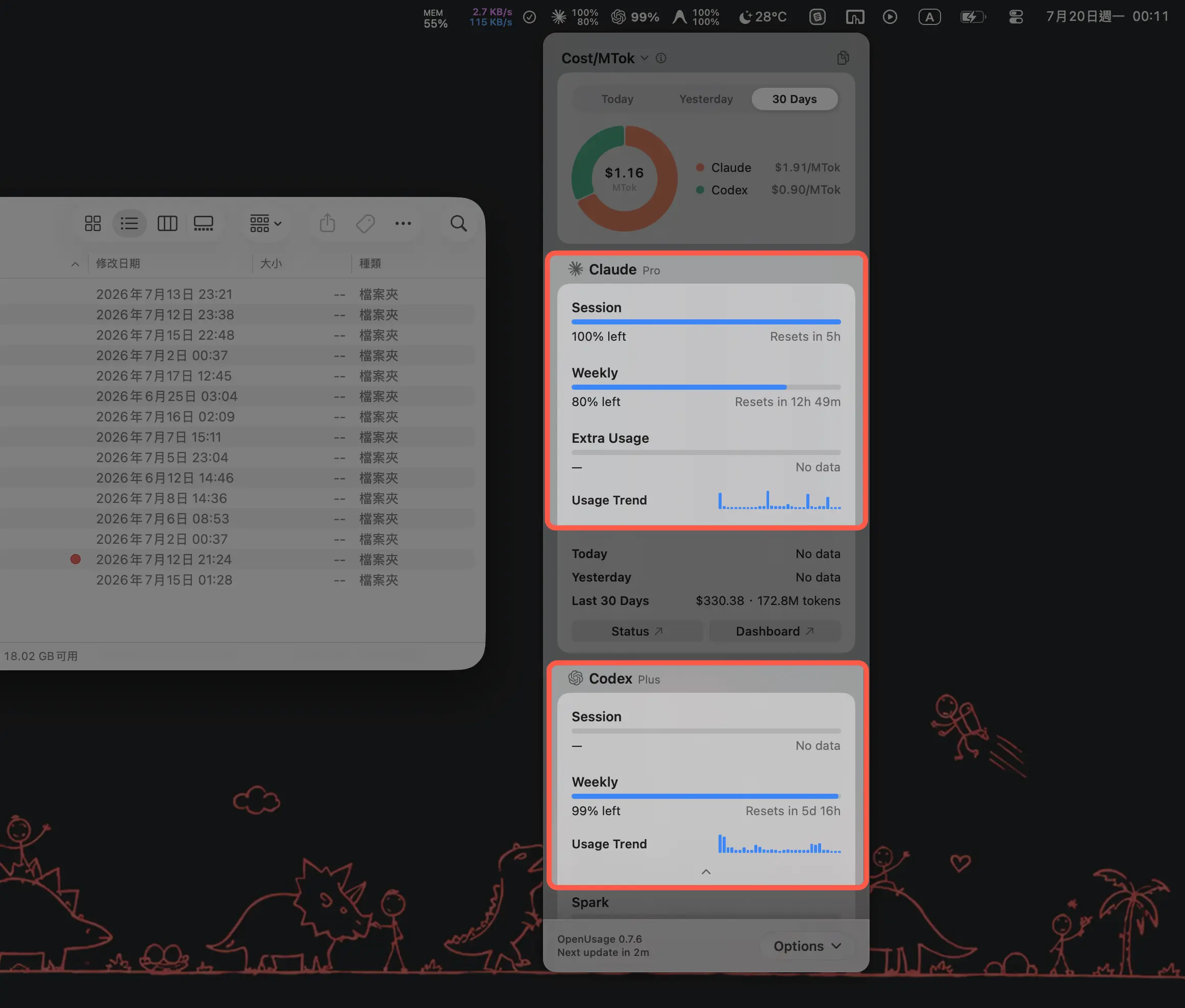
Task: Click the Finder search magnifier
Action: (458, 223)
